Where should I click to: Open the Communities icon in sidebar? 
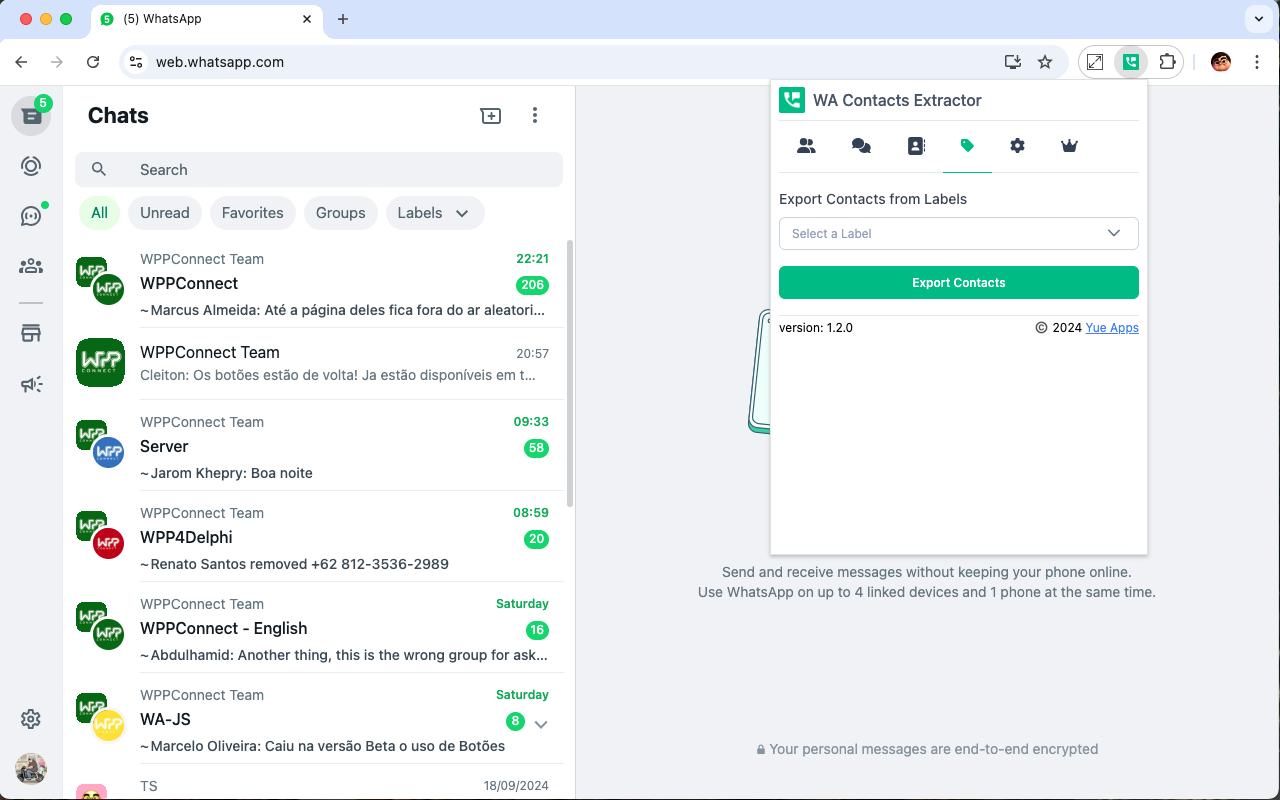31,266
